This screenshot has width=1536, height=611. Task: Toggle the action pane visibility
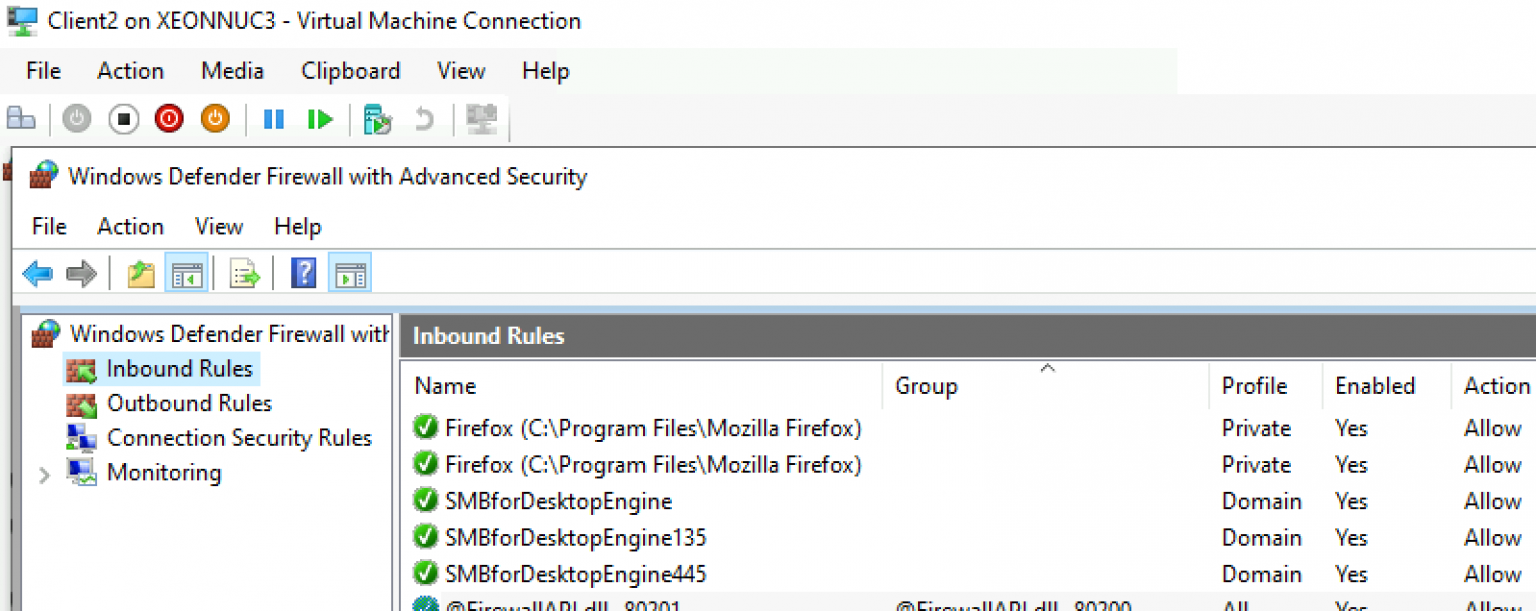349,272
